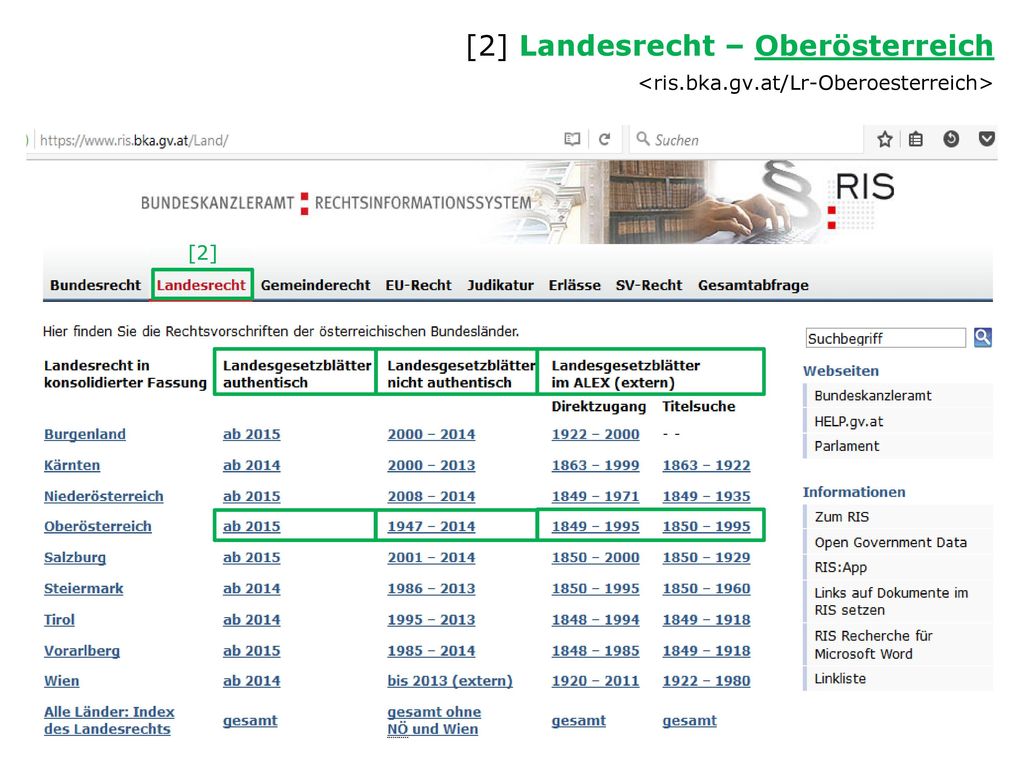Open 'RIS Recherche für Microsoft Word'
The height and width of the screenshot is (768, 1024).
pyautogui.click(x=873, y=645)
